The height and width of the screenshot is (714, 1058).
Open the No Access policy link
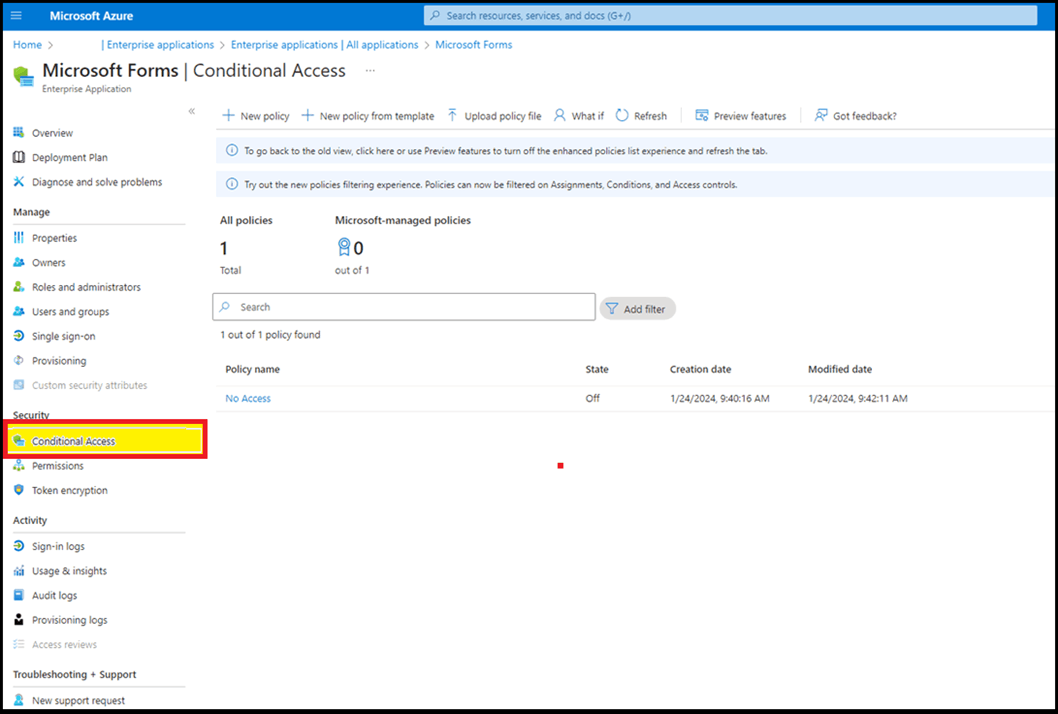point(248,398)
